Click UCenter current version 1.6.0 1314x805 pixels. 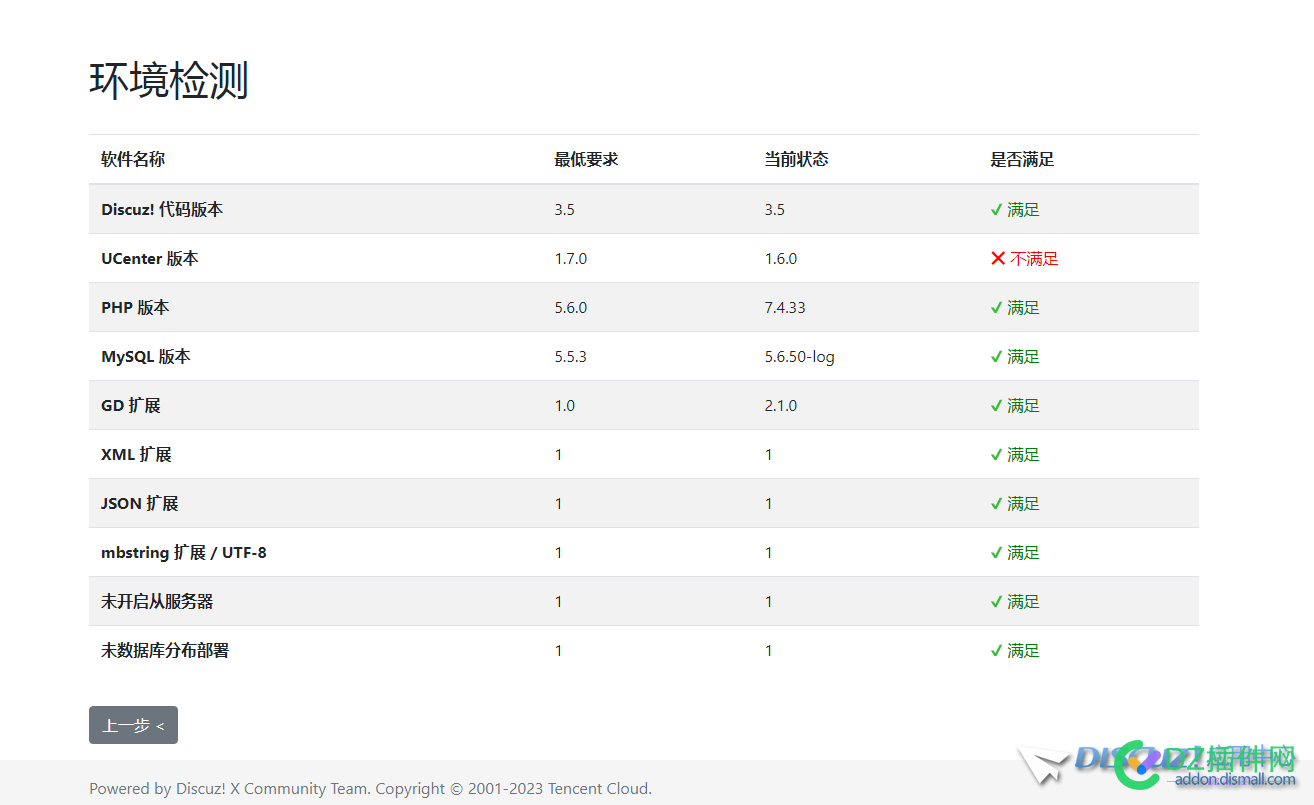781,258
